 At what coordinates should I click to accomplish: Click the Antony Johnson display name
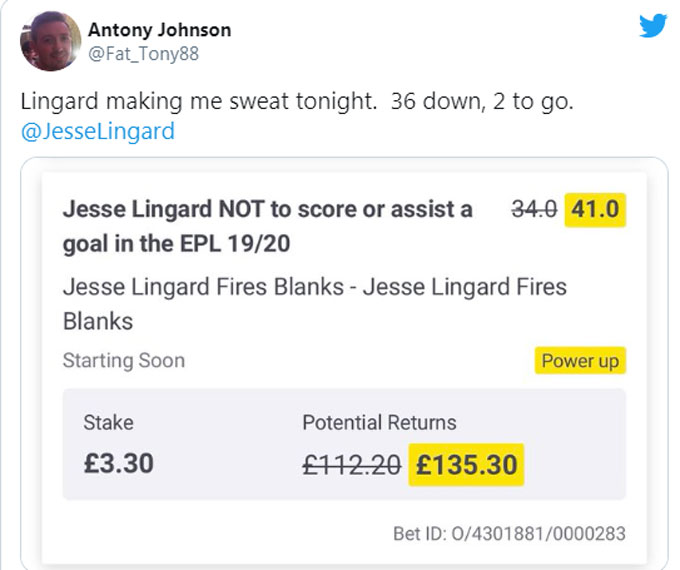pyautogui.click(x=159, y=30)
